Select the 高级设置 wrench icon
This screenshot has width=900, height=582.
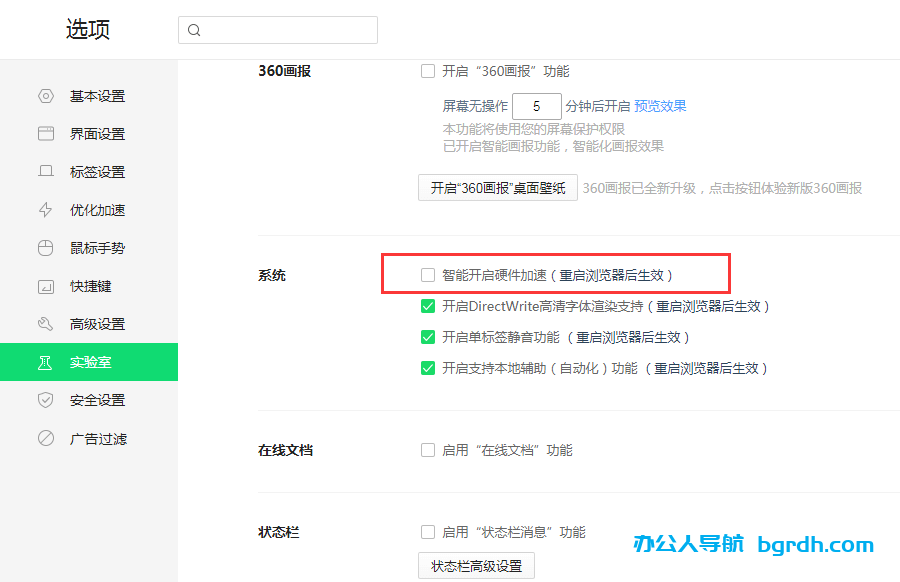point(45,324)
